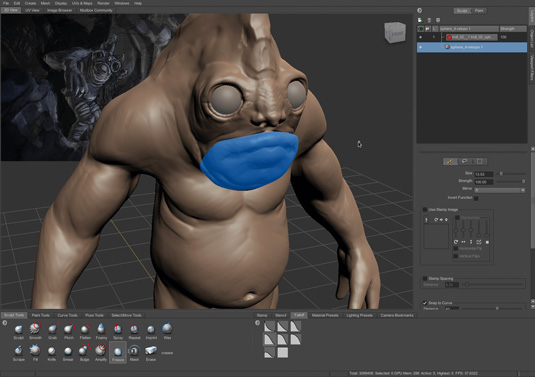Open the File menu
Screen dimensions: 535x377
click(x=6, y=3)
